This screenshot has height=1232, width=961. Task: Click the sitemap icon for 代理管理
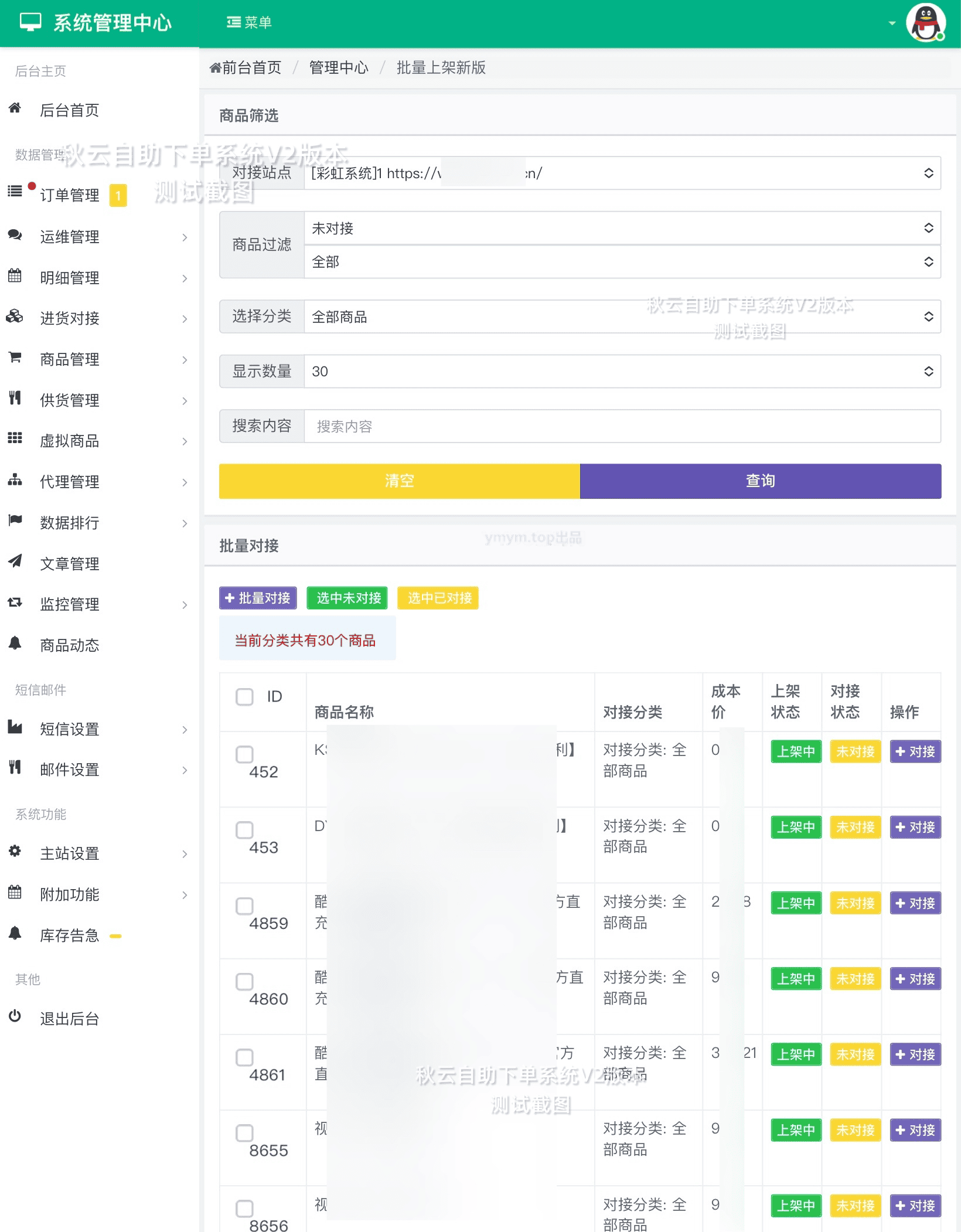click(x=15, y=479)
